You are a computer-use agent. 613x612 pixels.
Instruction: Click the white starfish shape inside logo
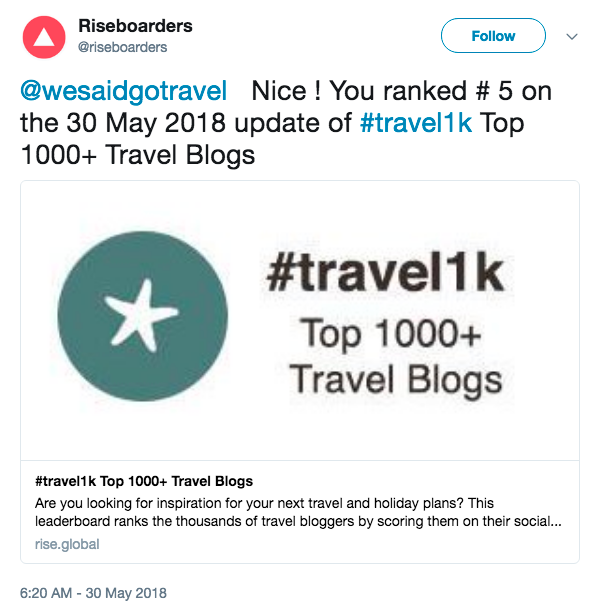[x=141, y=315]
